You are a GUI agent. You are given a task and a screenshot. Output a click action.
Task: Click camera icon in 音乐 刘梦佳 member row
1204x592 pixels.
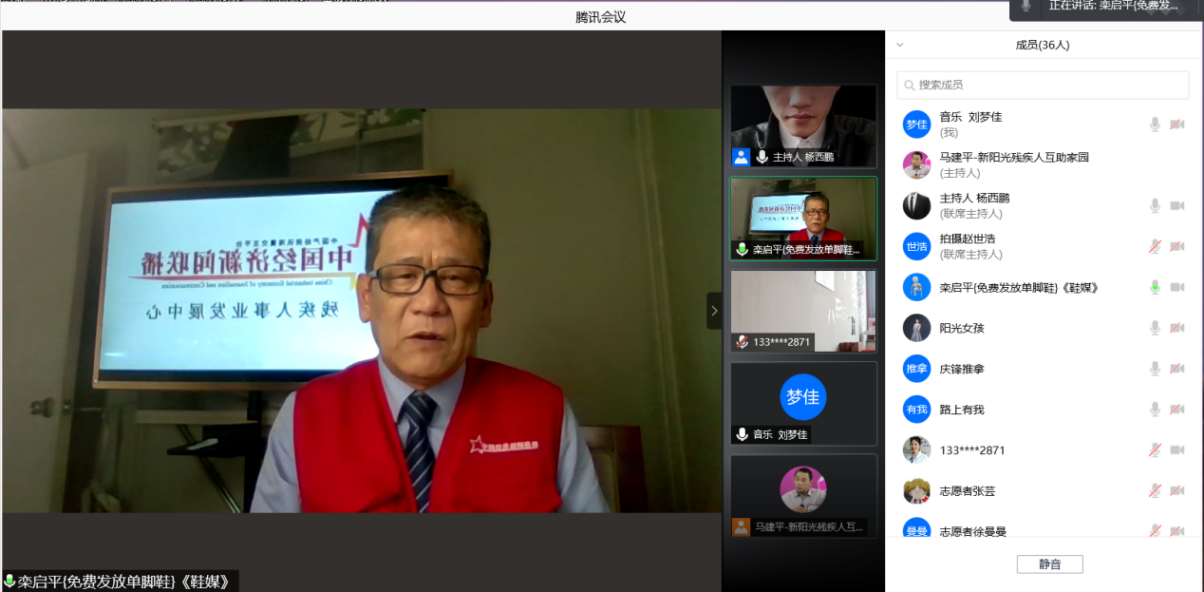[1177, 124]
